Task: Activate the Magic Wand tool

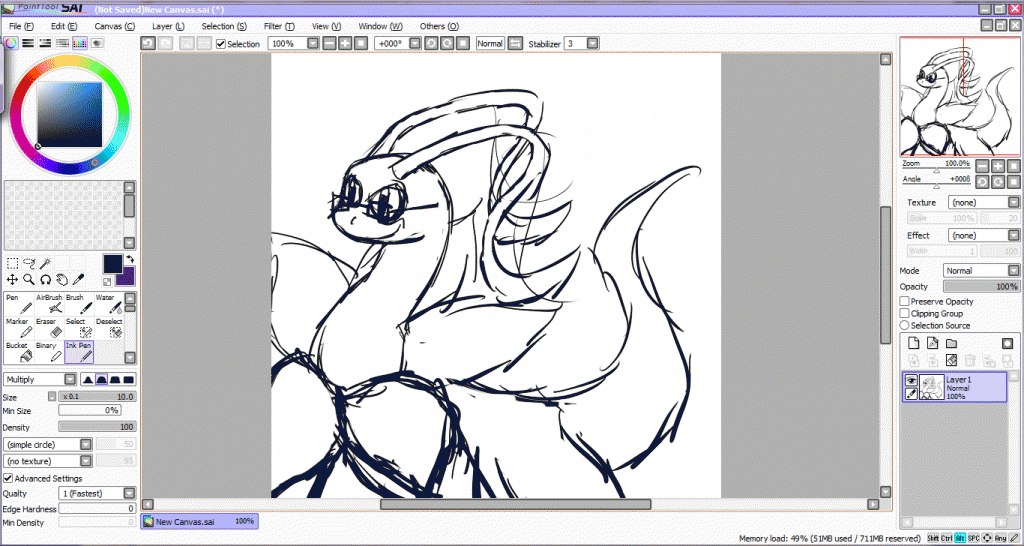Action: [x=46, y=264]
